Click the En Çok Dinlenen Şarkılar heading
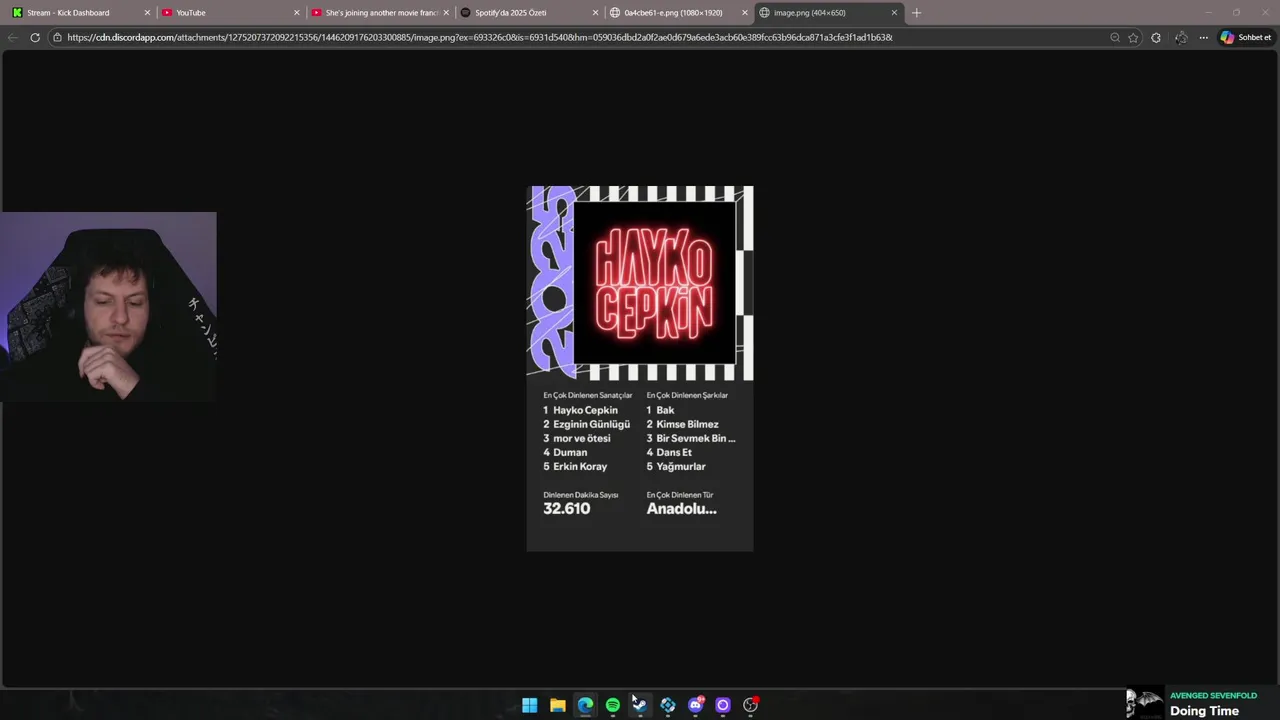 coord(687,395)
